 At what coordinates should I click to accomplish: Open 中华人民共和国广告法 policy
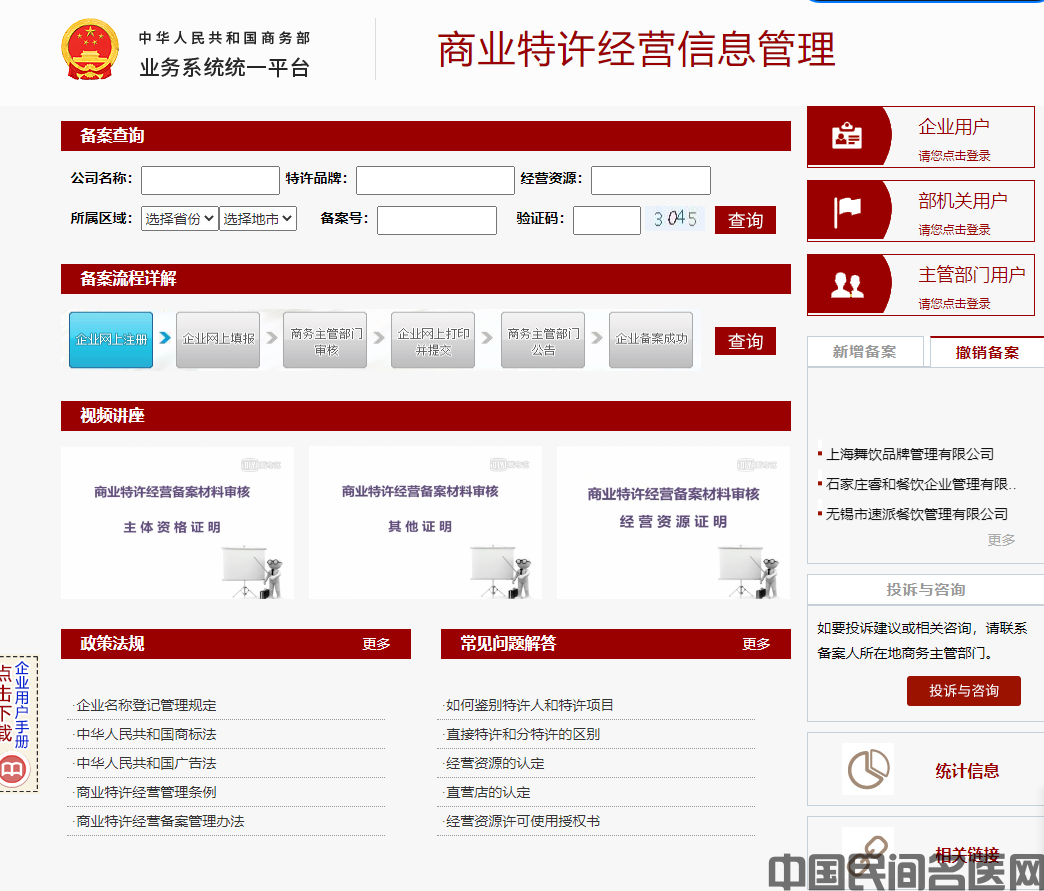[x=146, y=763]
